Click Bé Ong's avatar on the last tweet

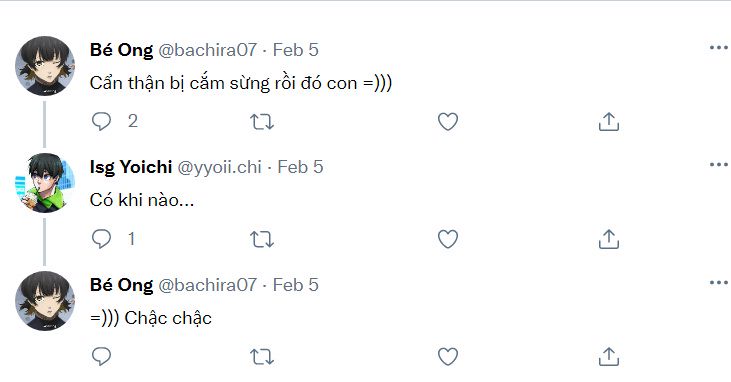point(45,301)
